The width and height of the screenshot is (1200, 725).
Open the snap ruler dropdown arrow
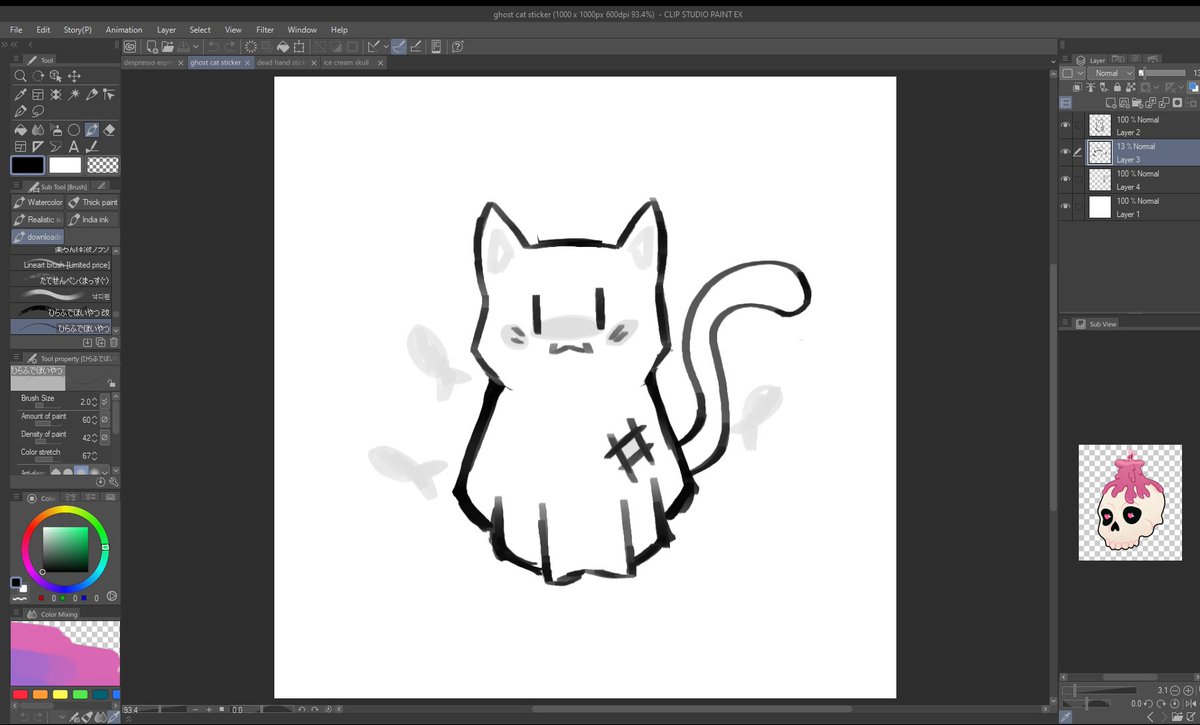point(386,46)
